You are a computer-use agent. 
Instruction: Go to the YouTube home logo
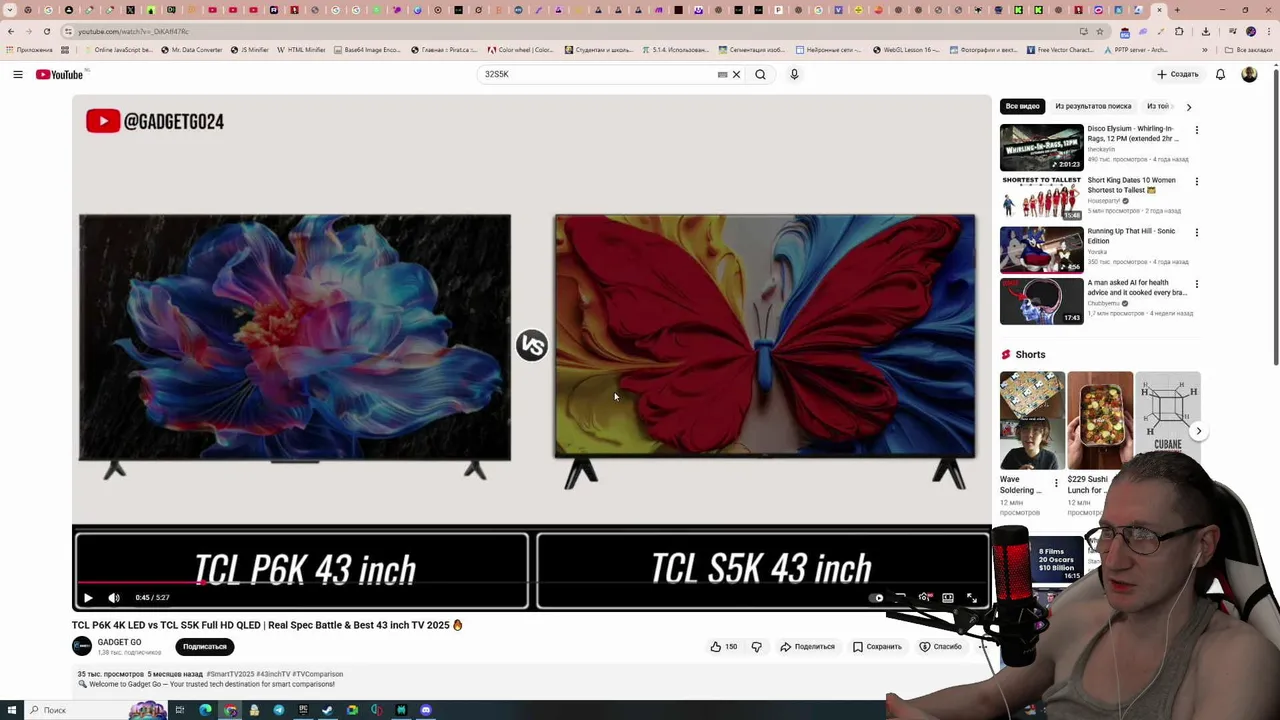pos(60,74)
